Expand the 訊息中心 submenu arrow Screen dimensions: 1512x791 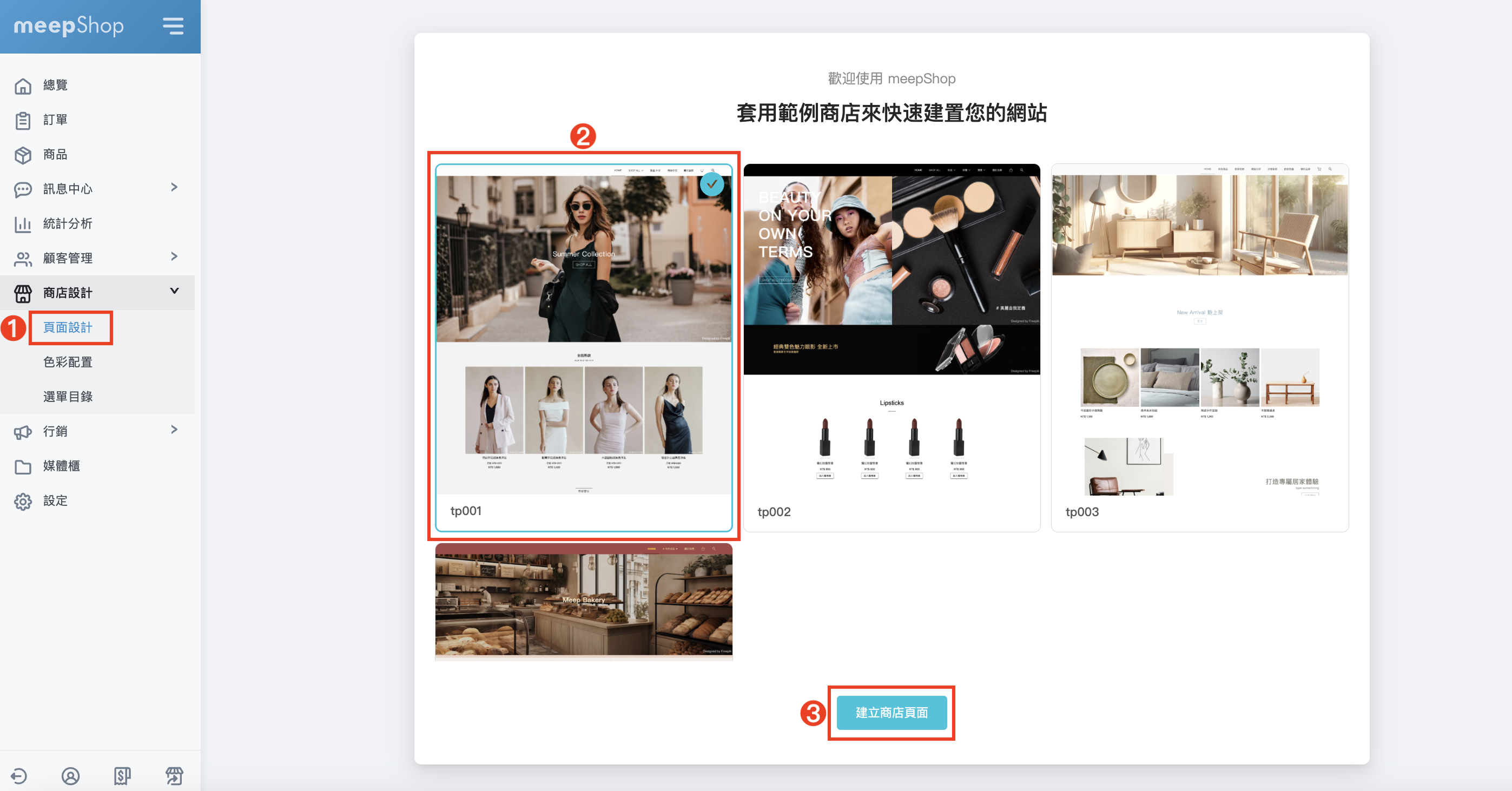(x=174, y=187)
